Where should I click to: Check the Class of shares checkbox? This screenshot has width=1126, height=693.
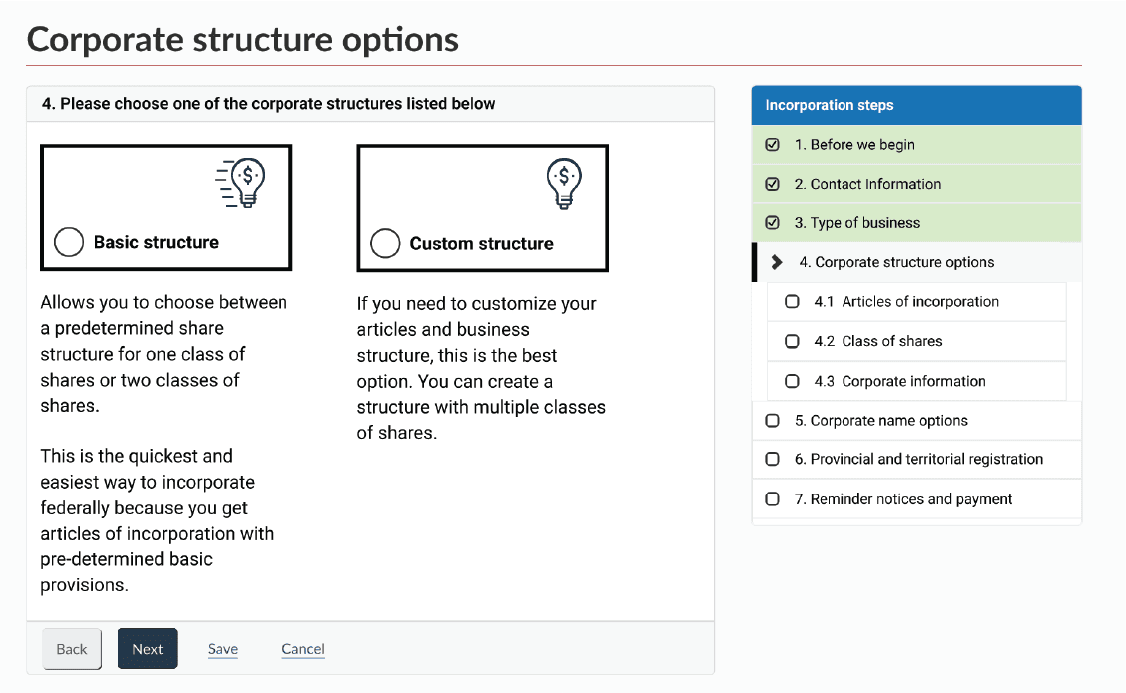pos(793,341)
